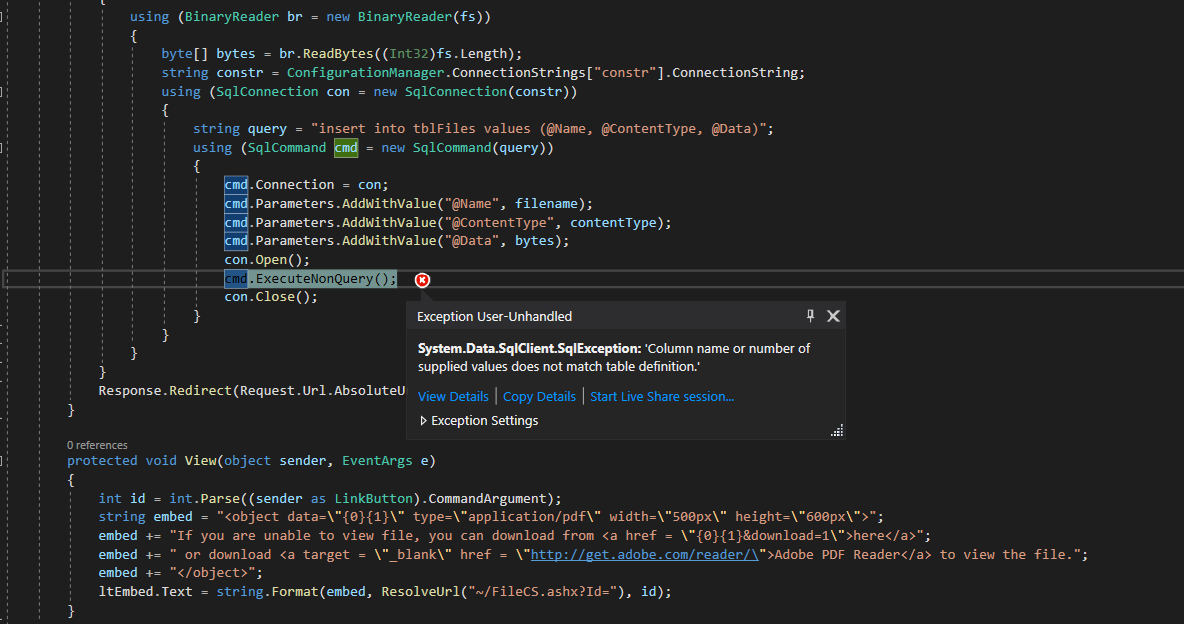The width and height of the screenshot is (1184, 624).
Task: Click the insert into tblFiles query string
Action: [538, 129]
